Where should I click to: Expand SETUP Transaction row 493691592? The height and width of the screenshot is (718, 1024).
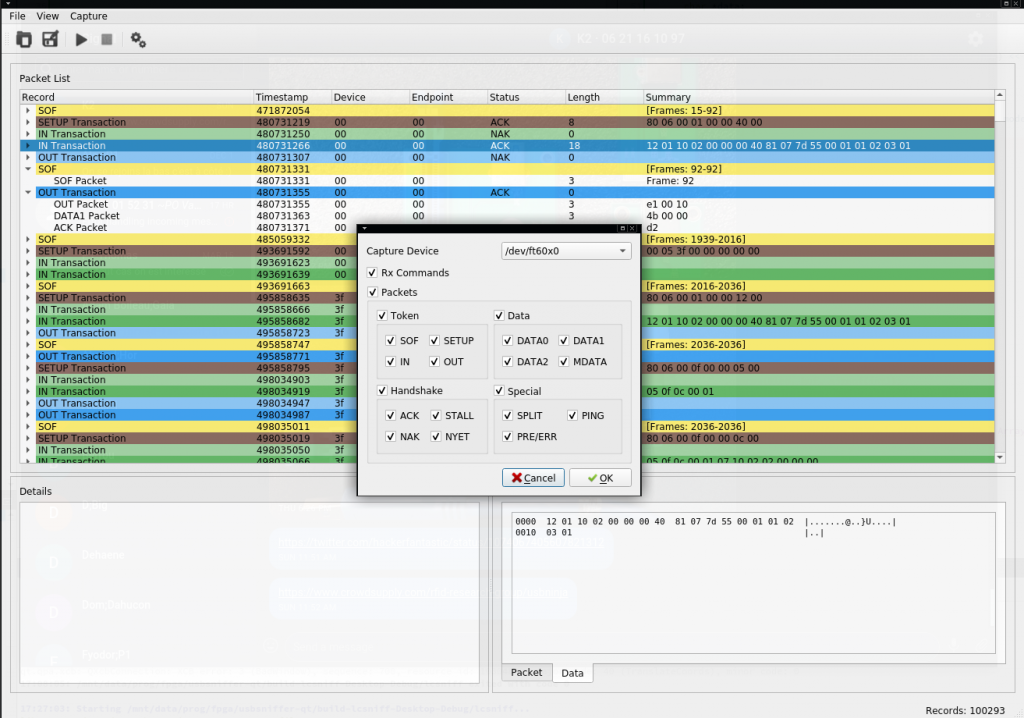[28, 251]
